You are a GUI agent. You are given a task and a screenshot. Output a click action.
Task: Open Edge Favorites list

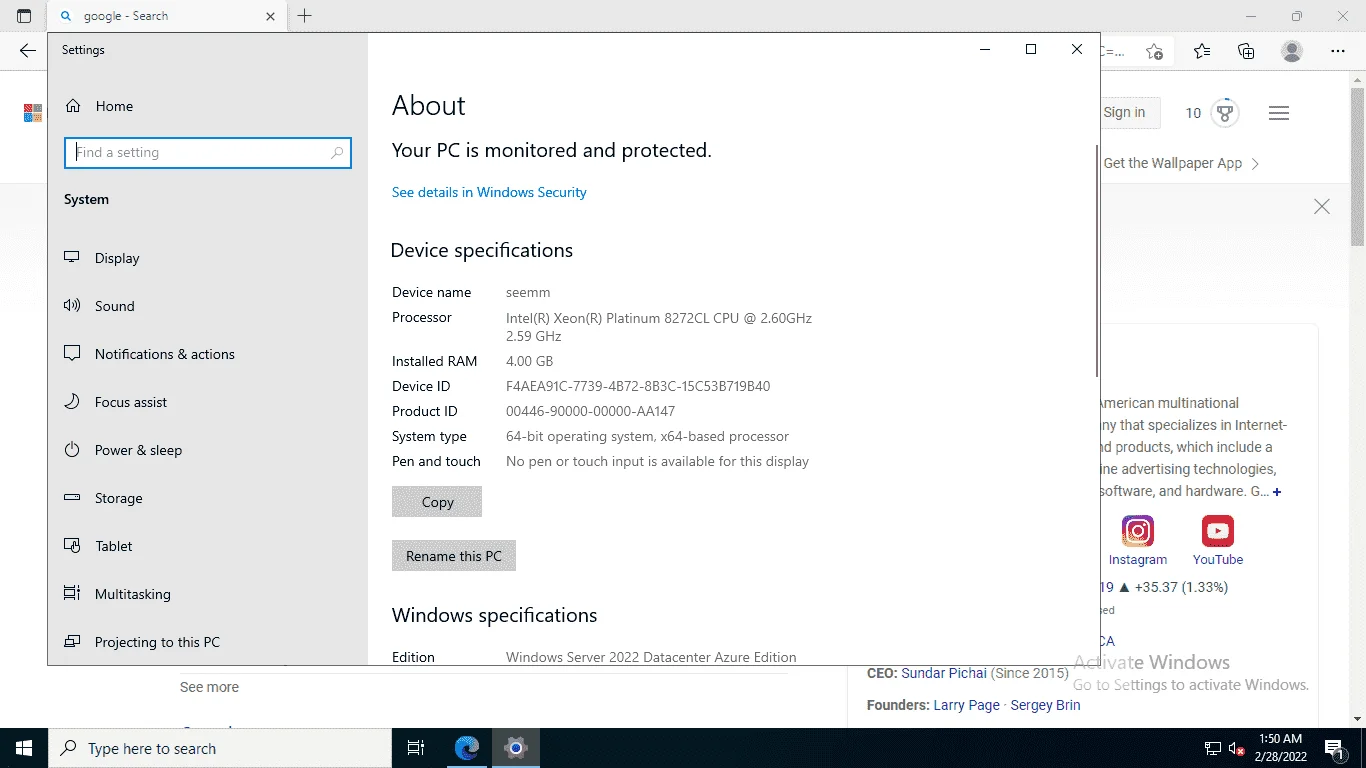[1202, 51]
